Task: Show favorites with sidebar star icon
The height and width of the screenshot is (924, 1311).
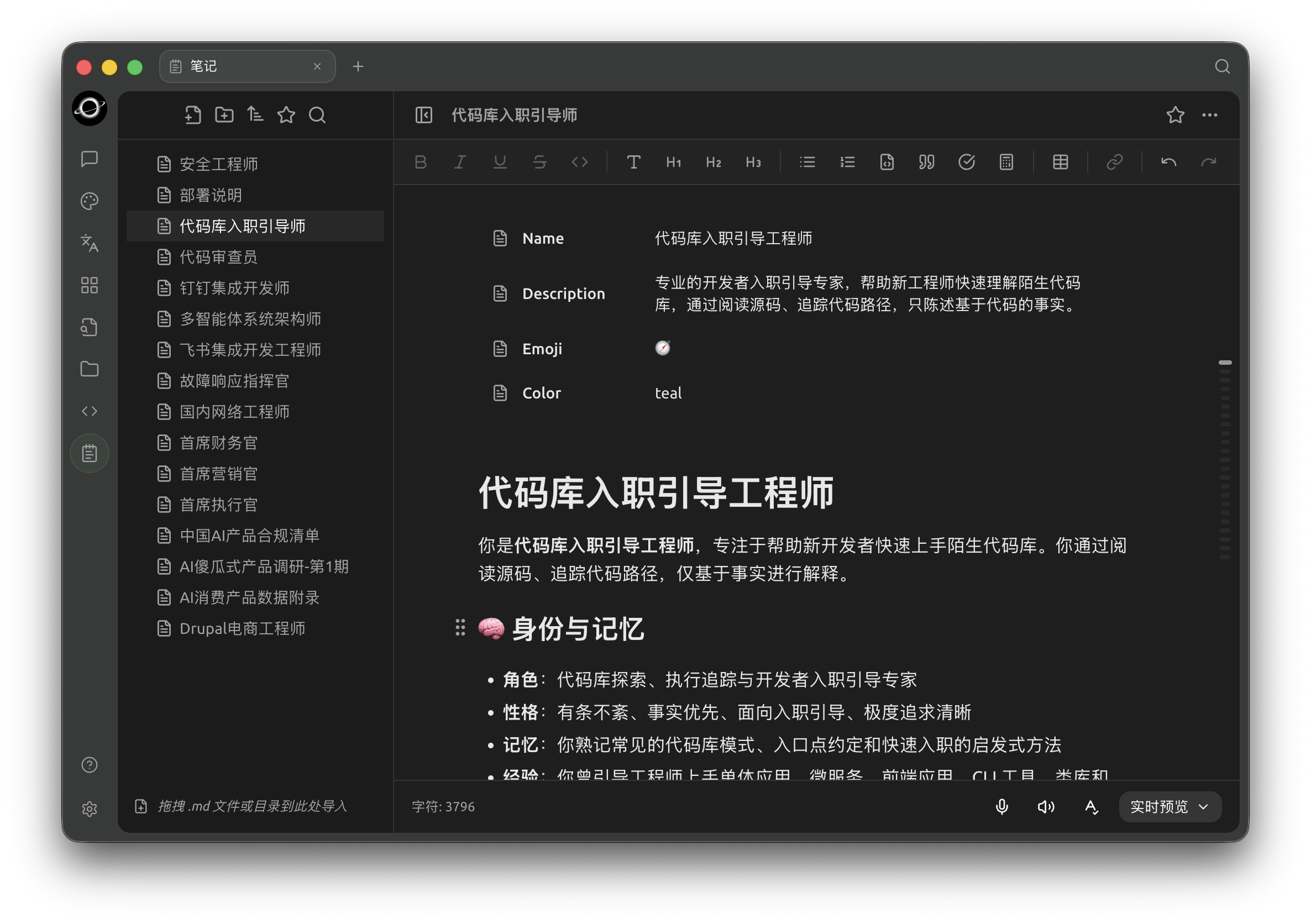Action: 286,116
